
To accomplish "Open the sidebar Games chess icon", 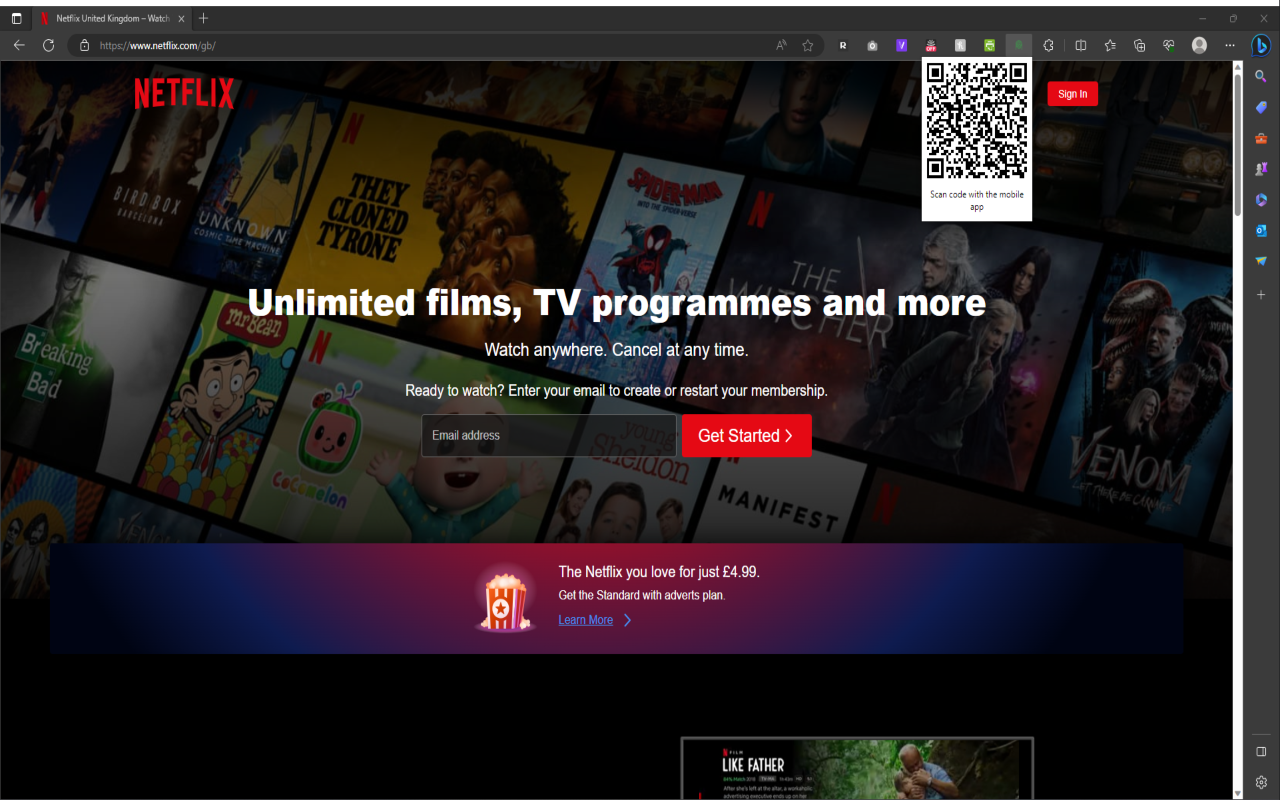I will [x=1261, y=169].
